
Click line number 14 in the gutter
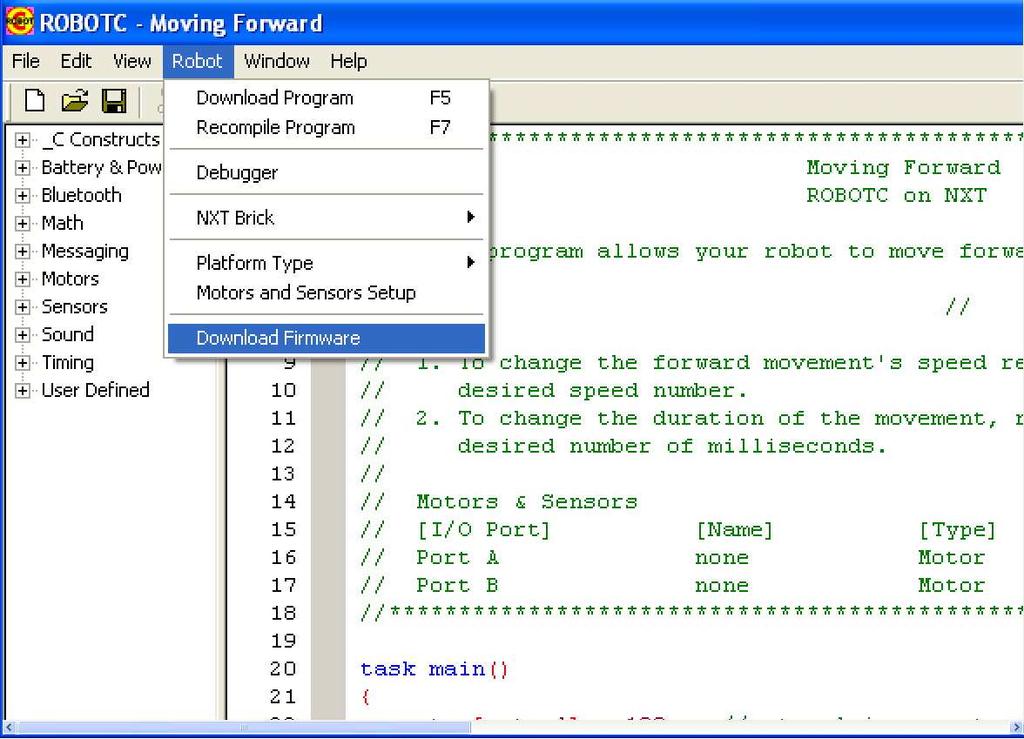[x=283, y=502]
